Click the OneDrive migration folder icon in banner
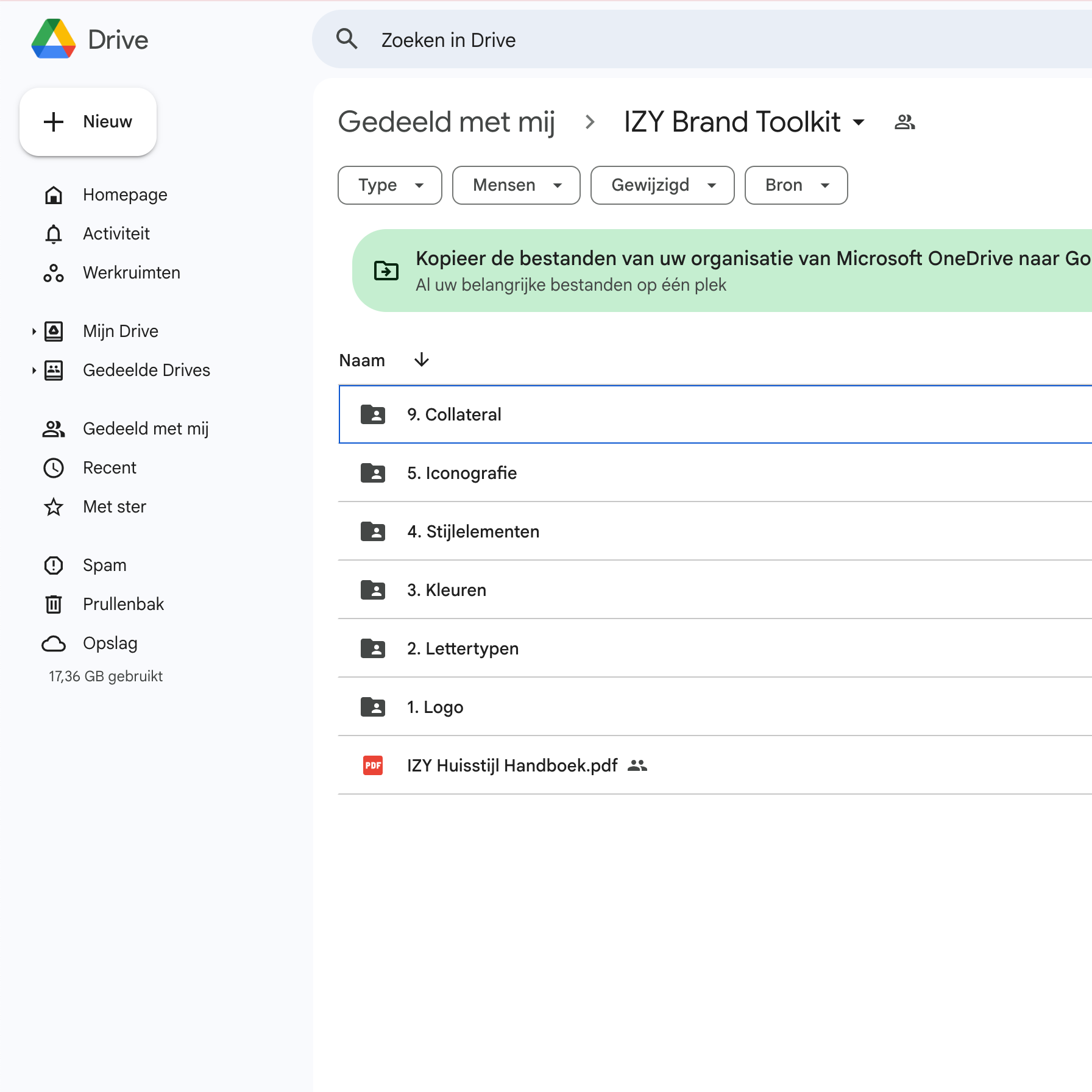The width and height of the screenshot is (1092, 1092). 386,271
